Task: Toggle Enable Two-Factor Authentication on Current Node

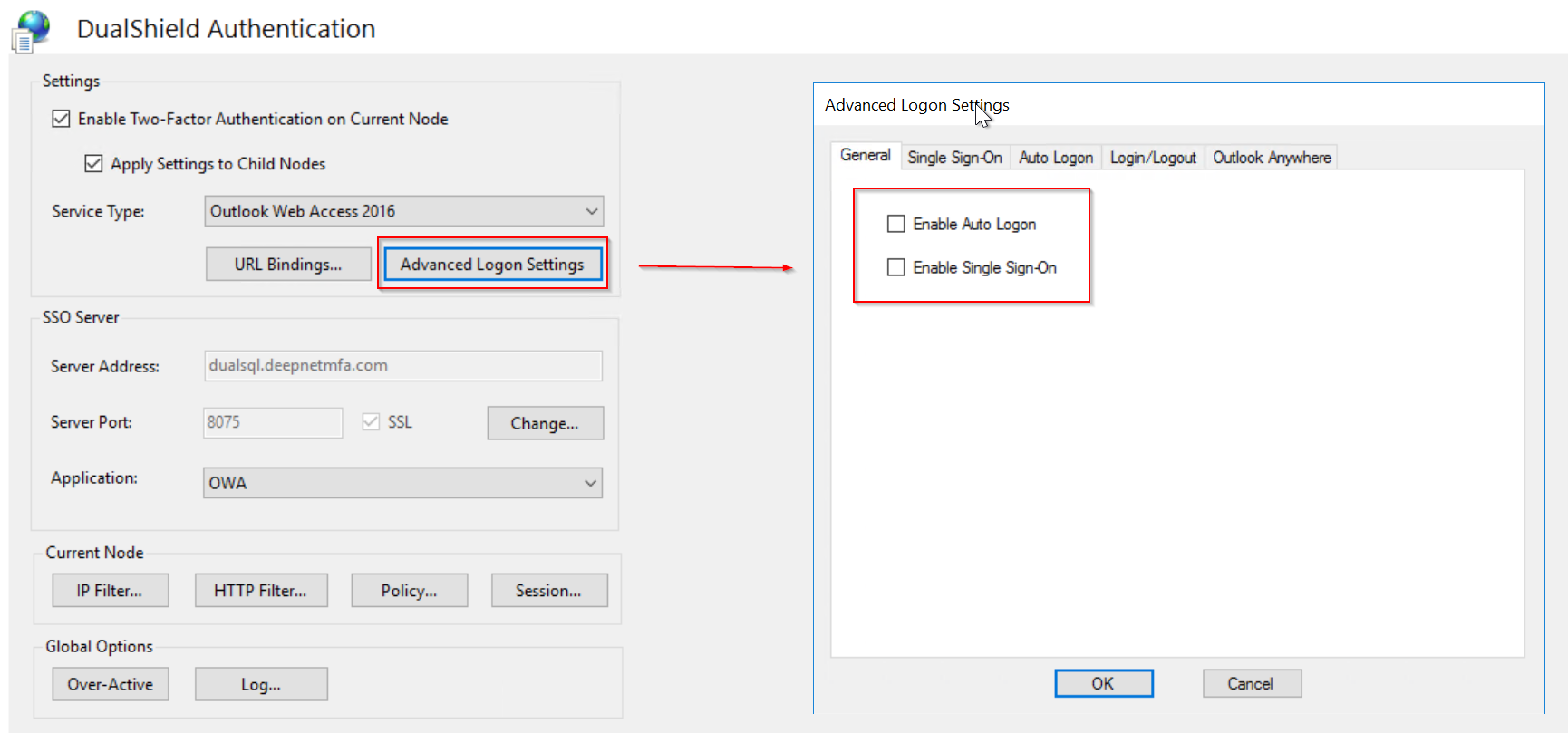Action: (62, 119)
